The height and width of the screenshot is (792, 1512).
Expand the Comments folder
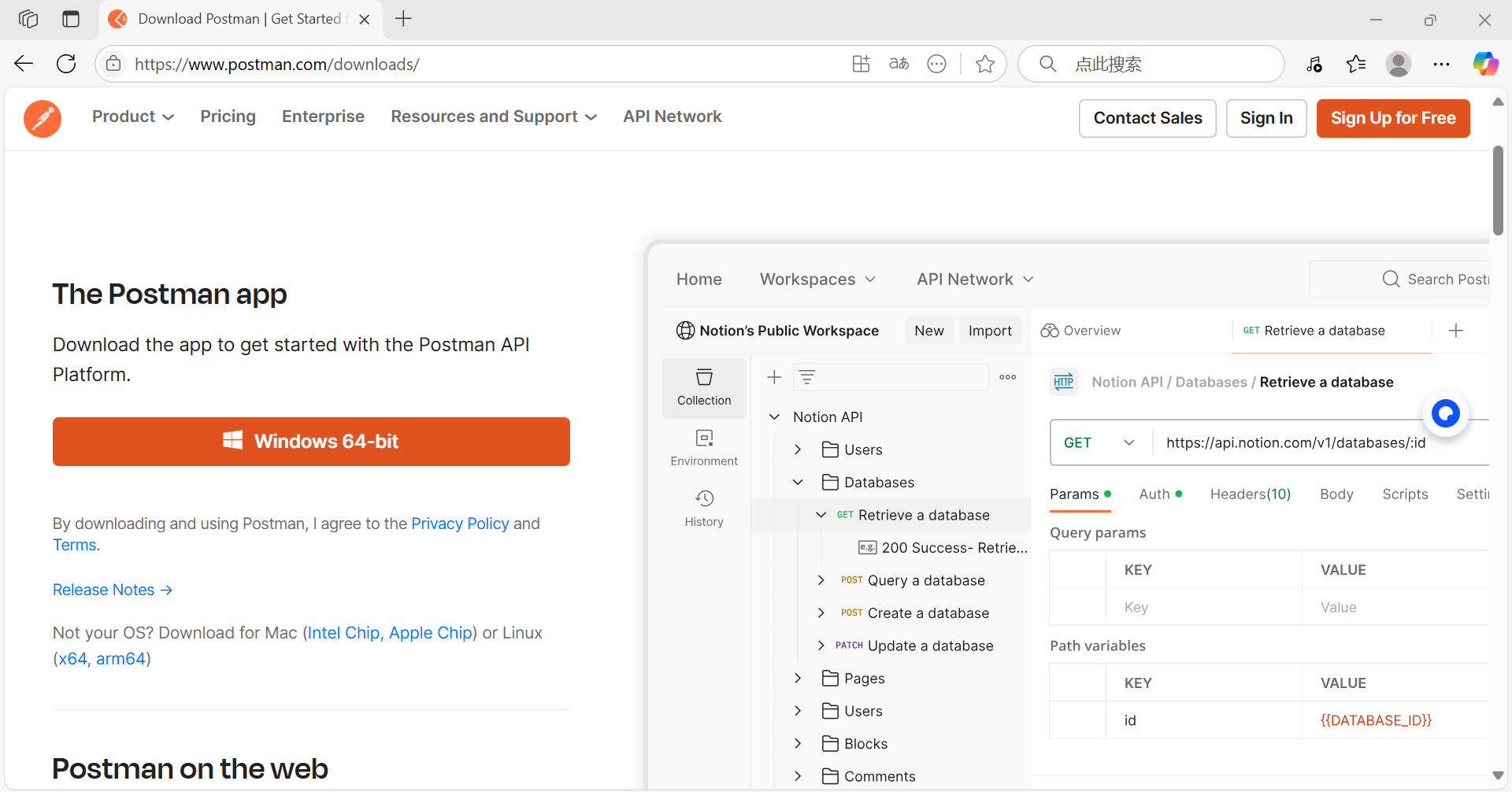[x=798, y=776]
